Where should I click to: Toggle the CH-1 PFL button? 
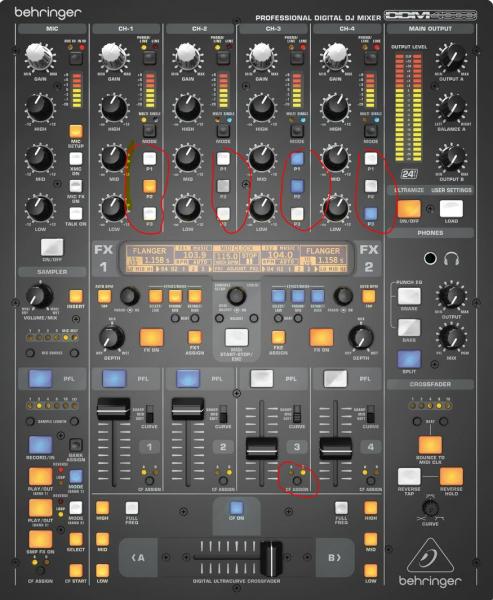[x=114, y=378]
